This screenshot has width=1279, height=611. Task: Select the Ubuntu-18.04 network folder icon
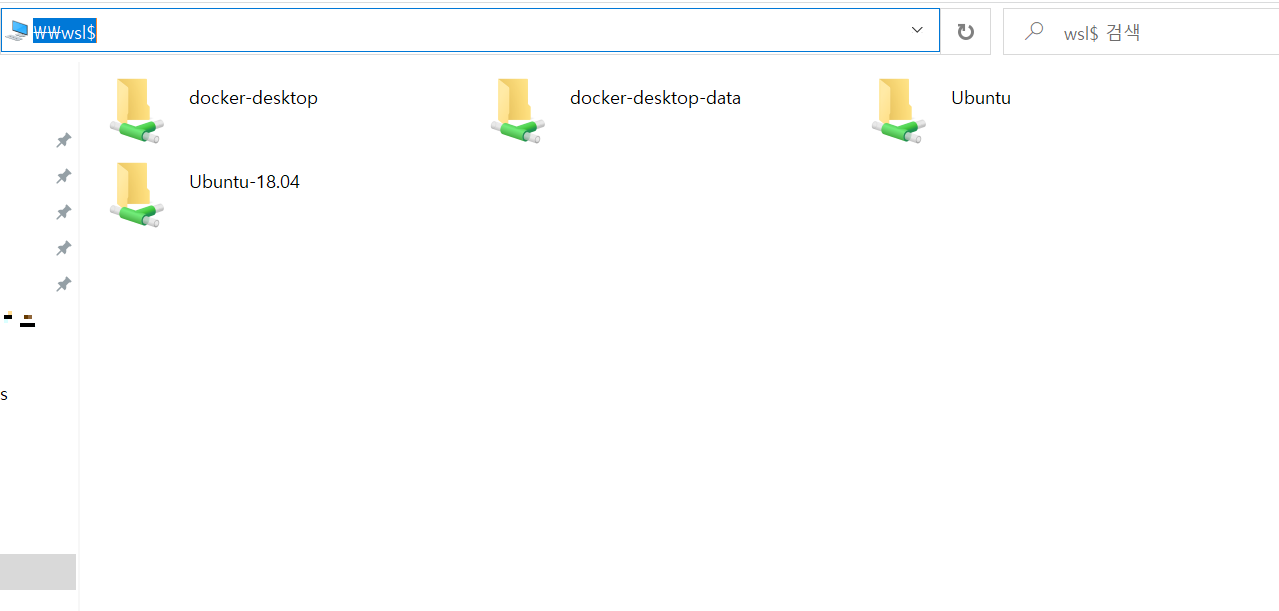tap(136, 194)
